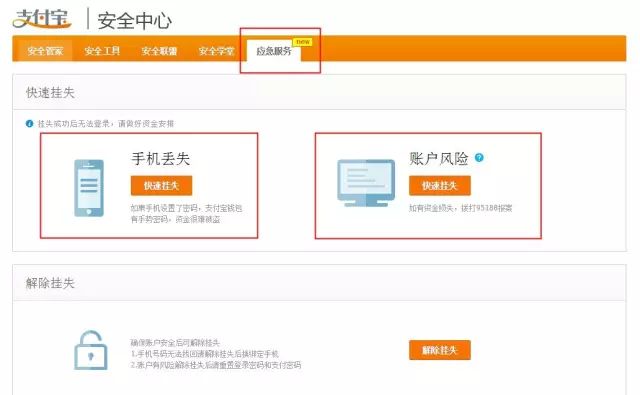Switch to the 安全工具 tab
The width and height of the screenshot is (640, 395).
point(102,51)
